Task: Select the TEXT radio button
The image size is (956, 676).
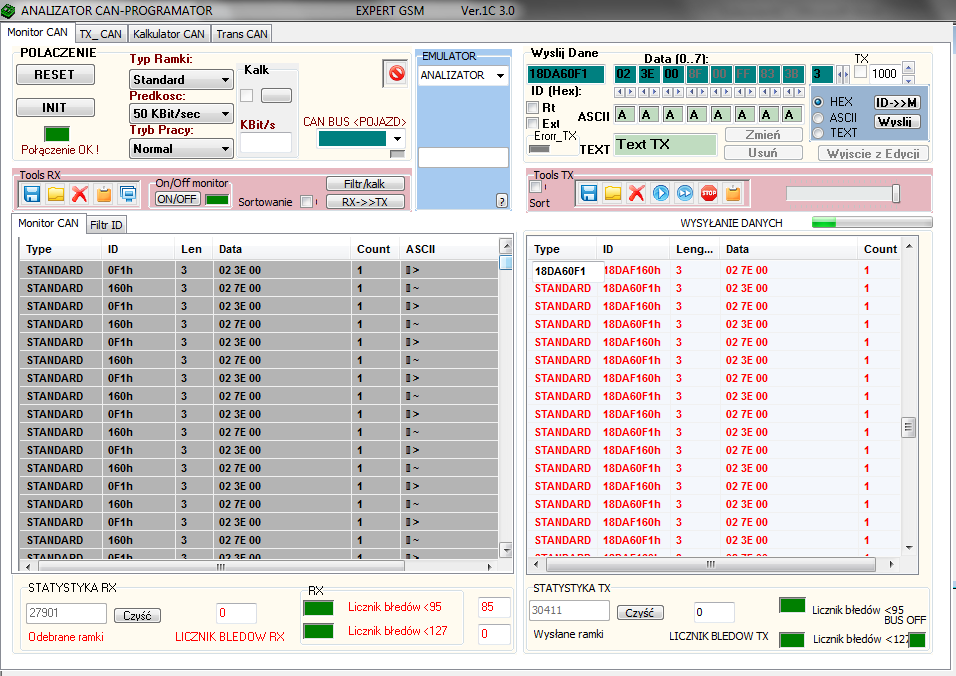Action: tap(818, 133)
